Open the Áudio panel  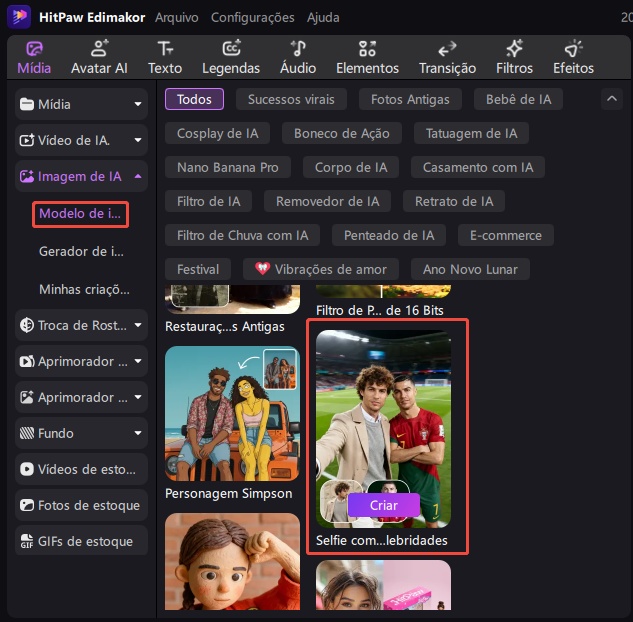click(297, 57)
